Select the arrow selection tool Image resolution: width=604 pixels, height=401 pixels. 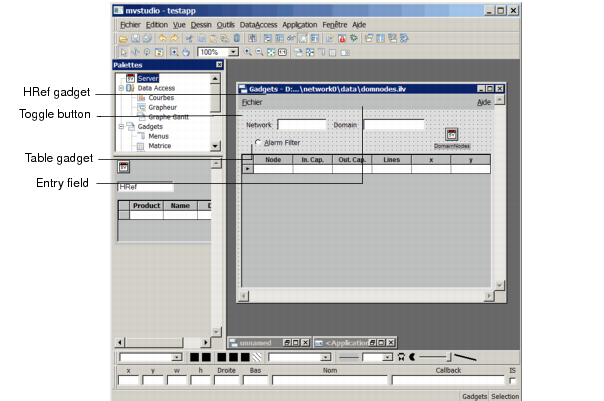(x=122, y=52)
